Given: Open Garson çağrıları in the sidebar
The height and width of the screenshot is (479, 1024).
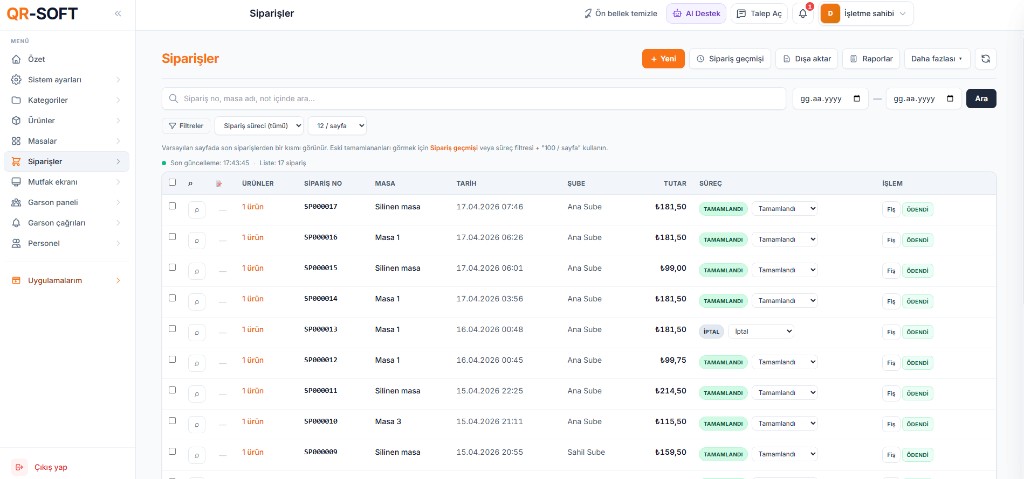Looking at the screenshot, I should click(56, 222).
